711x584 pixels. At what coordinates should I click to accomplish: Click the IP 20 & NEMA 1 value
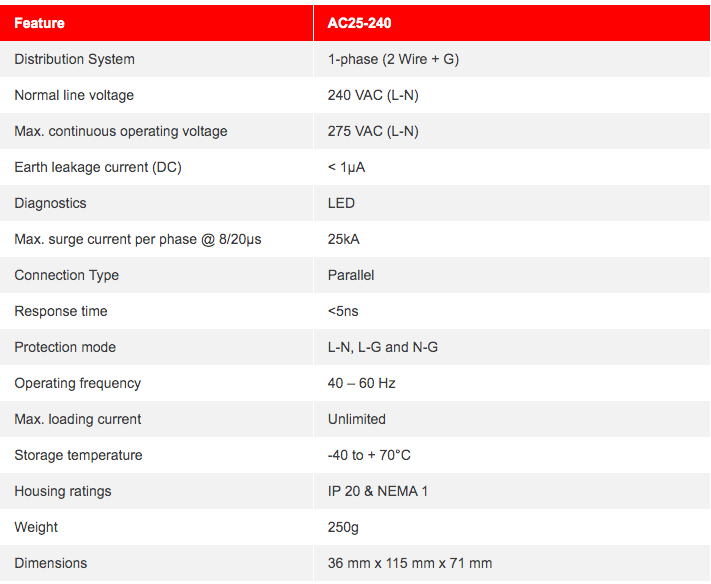click(378, 492)
